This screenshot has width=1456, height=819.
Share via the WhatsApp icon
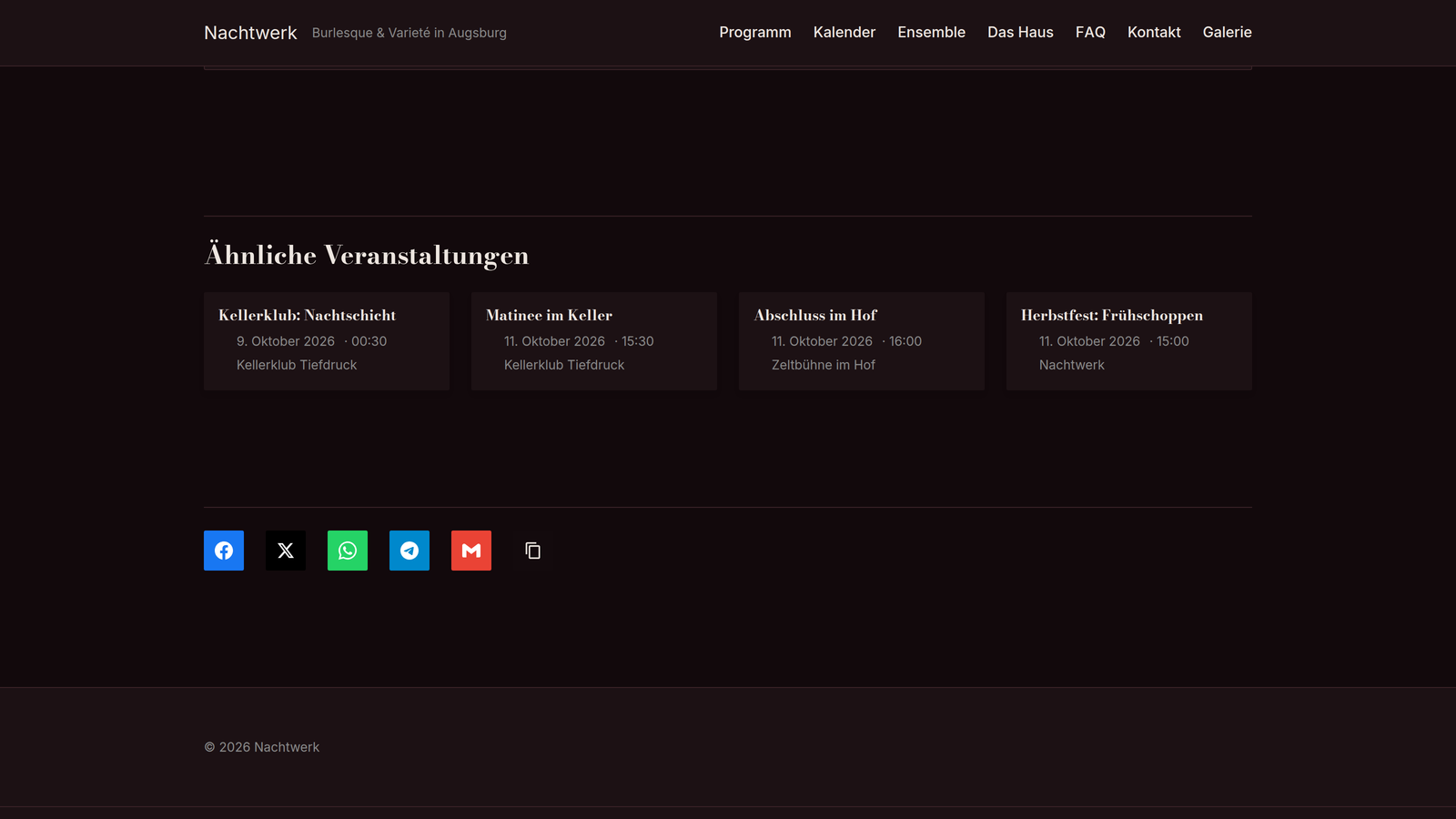tap(348, 551)
